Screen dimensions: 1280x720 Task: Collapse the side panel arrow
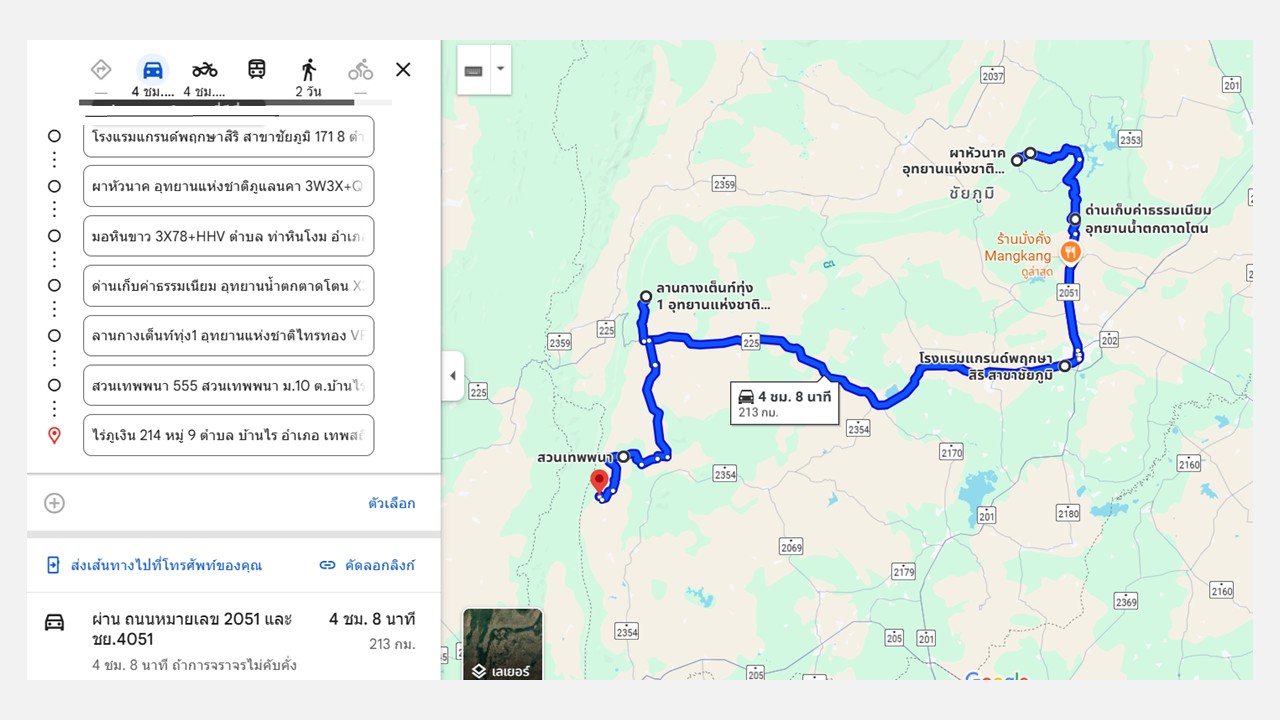(452, 376)
